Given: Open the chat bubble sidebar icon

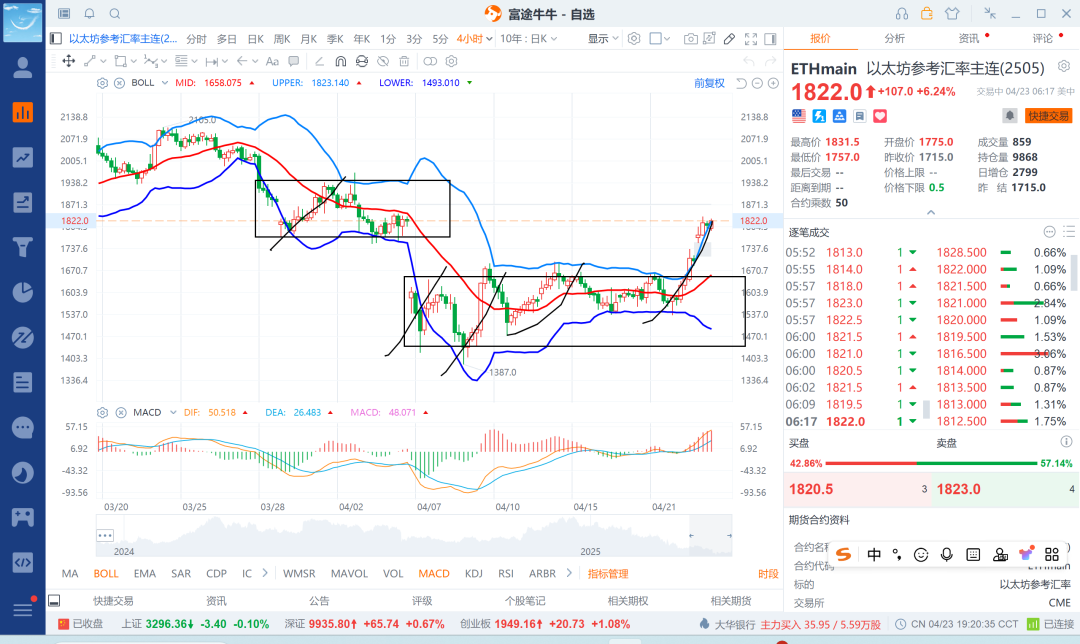Looking at the screenshot, I should click(x=23, y=428).
